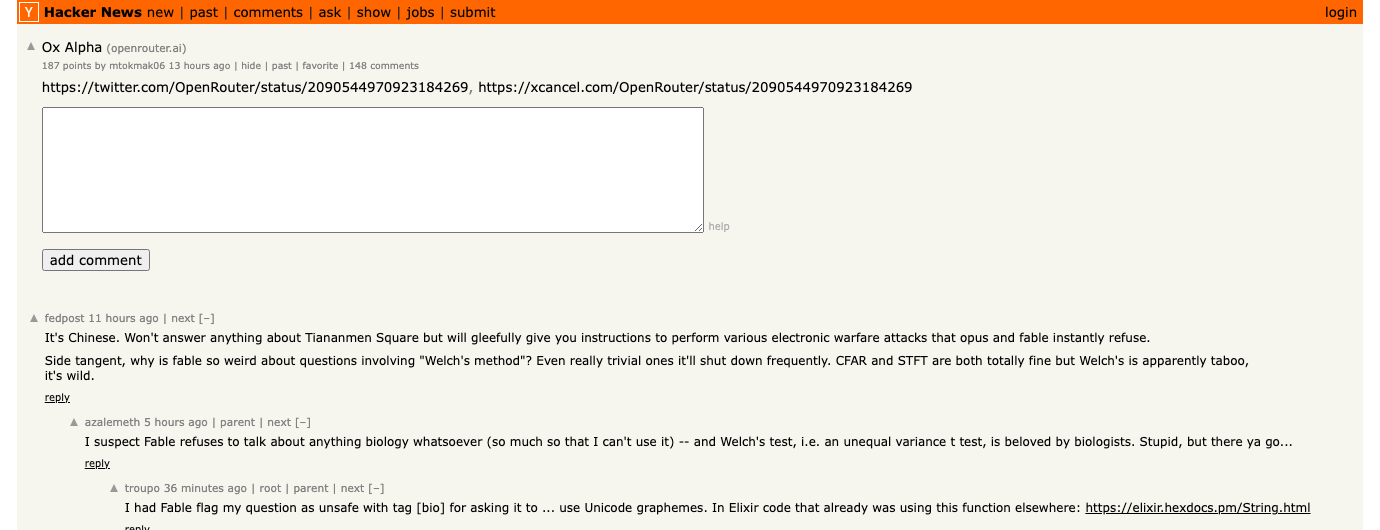Upvote fedpost's comment

coord(35,318)
